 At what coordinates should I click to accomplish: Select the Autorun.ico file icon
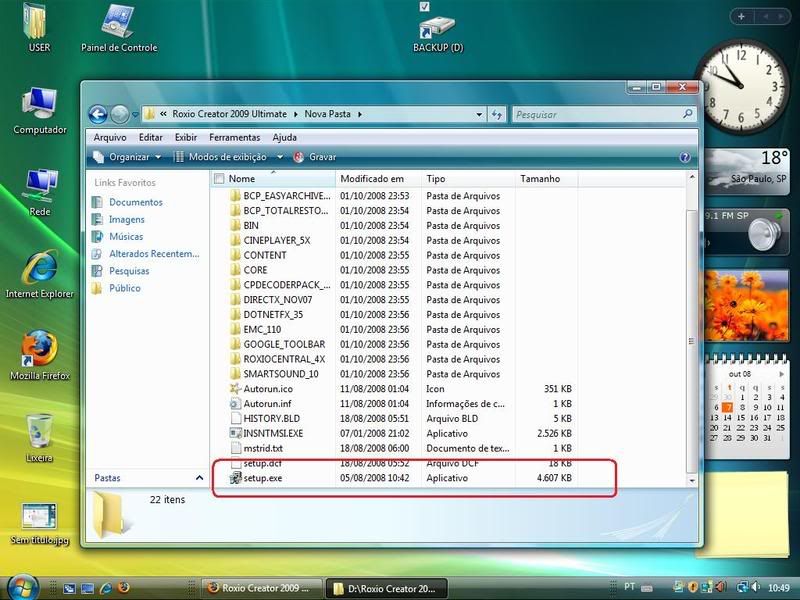coord(235,389)
